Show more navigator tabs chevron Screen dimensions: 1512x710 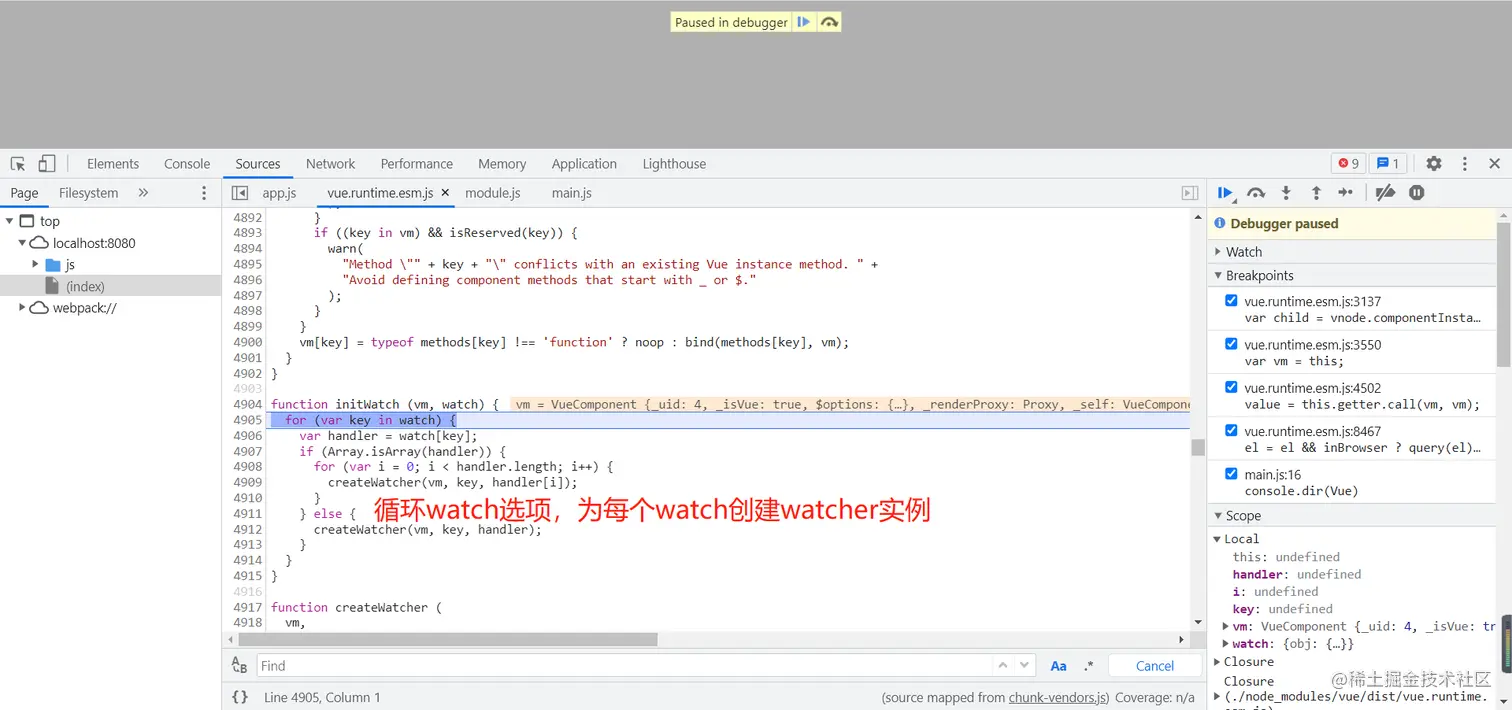(143, 193)
